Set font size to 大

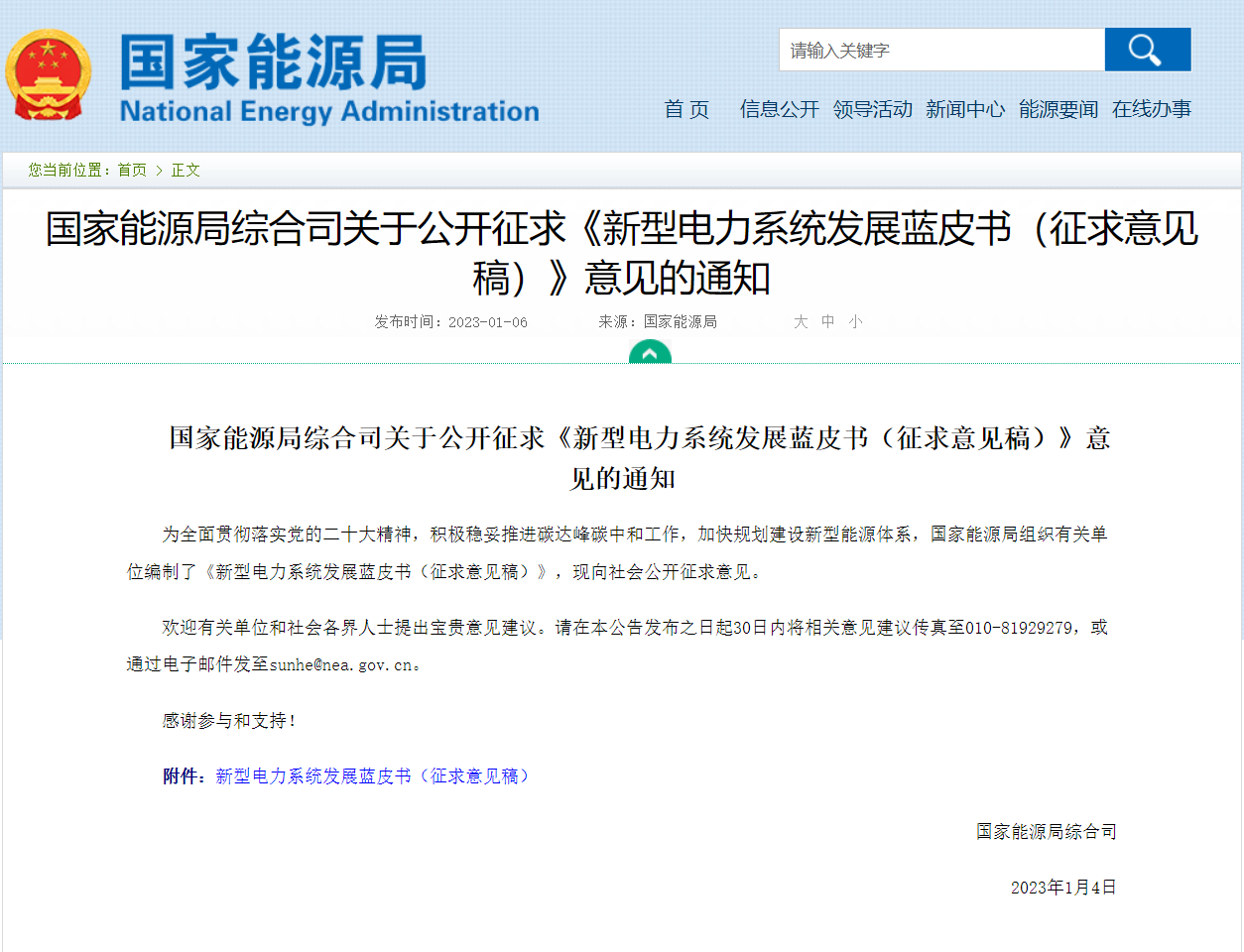click(x=801, y=322)
